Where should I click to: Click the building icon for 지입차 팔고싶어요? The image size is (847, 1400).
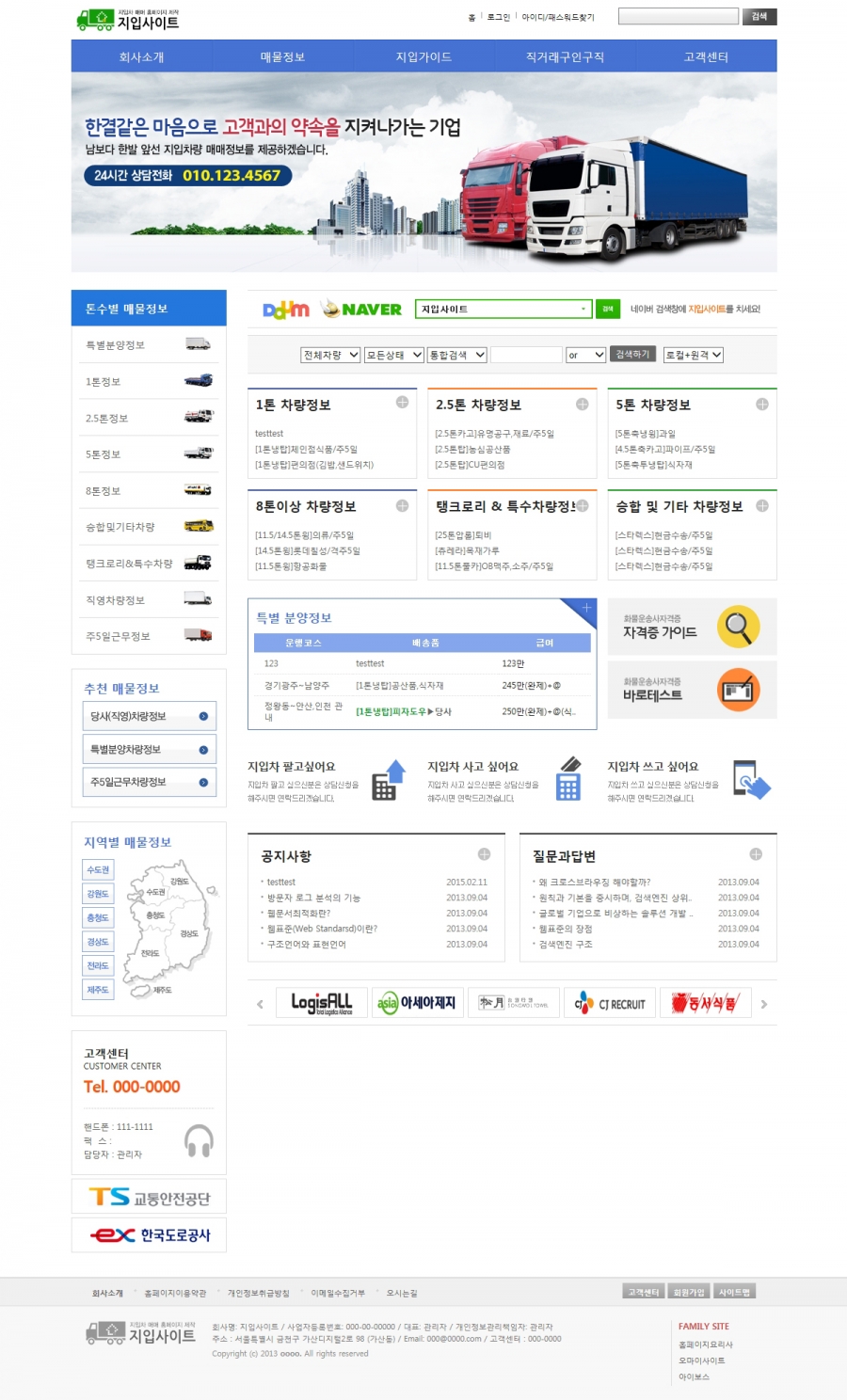click(388, 780)
